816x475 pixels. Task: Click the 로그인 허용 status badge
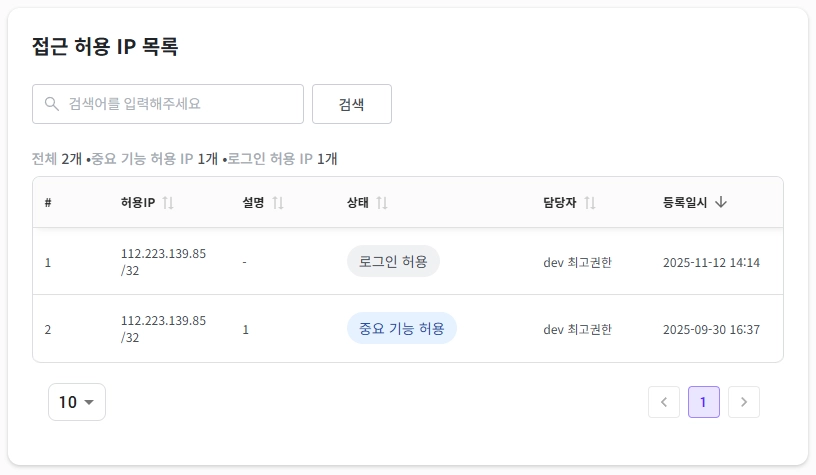[x=393, y=261]
